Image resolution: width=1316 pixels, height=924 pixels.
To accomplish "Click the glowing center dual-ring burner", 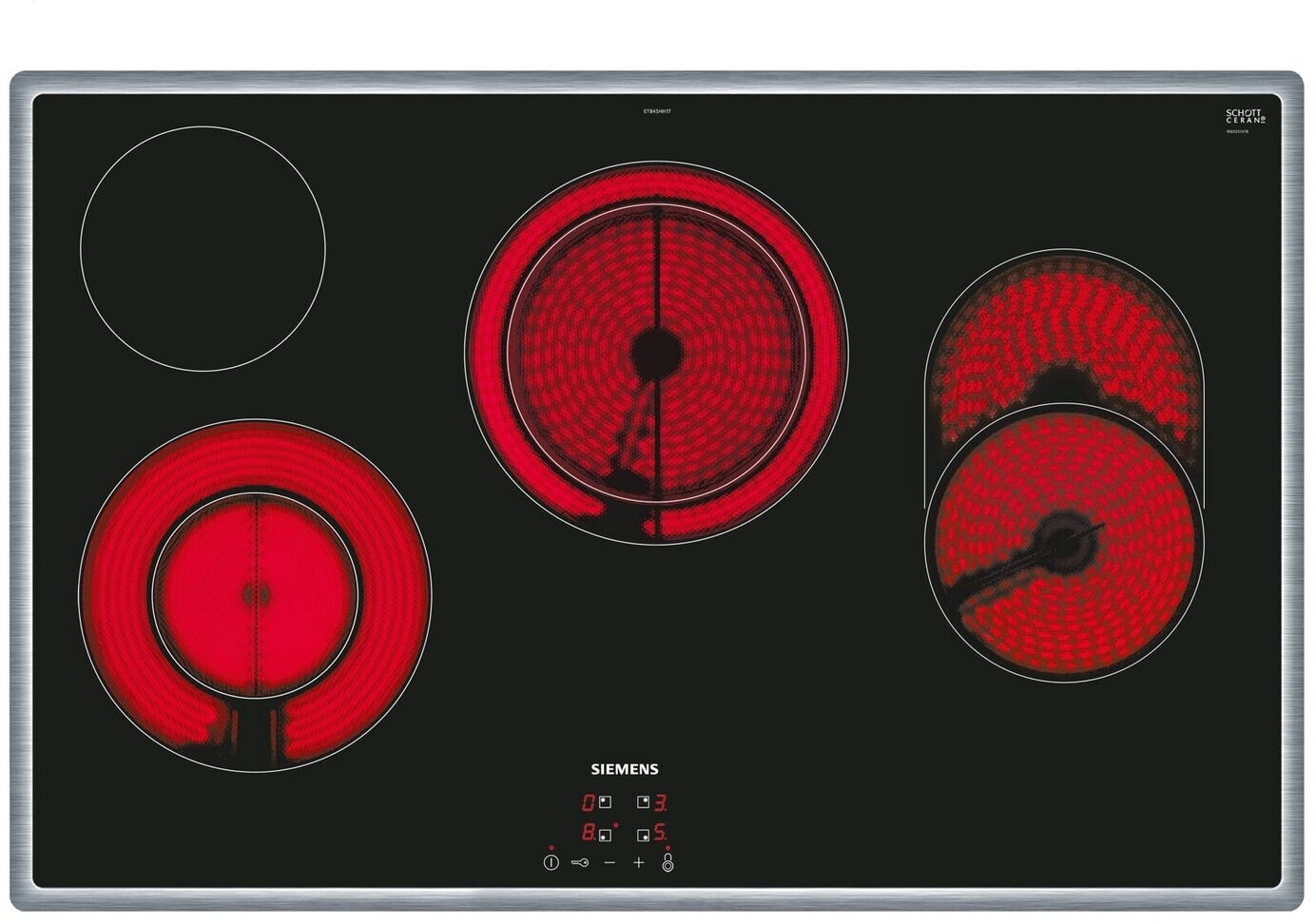I will [656, 353].
